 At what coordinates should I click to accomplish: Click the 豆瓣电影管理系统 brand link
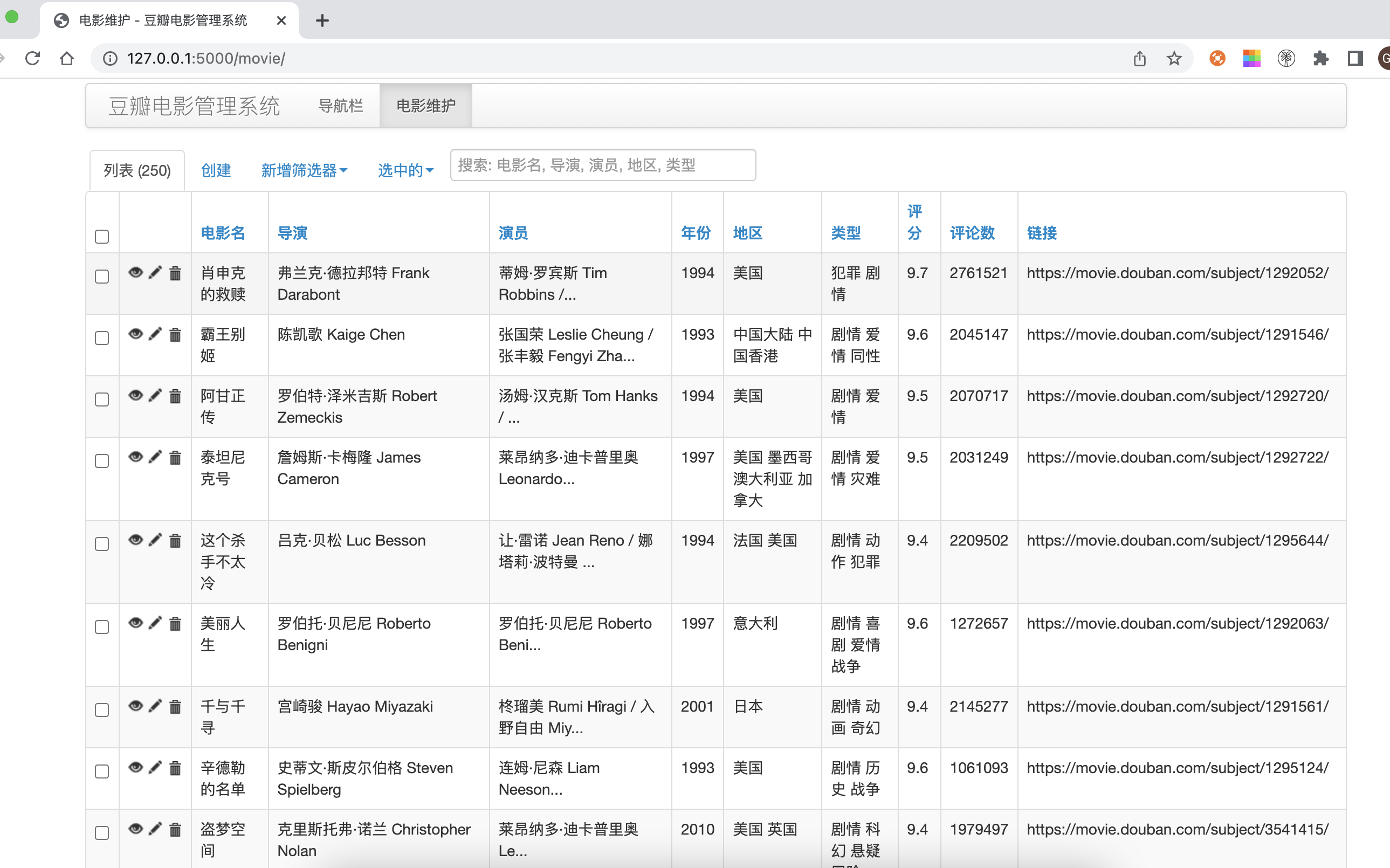(x=194, y=106)
